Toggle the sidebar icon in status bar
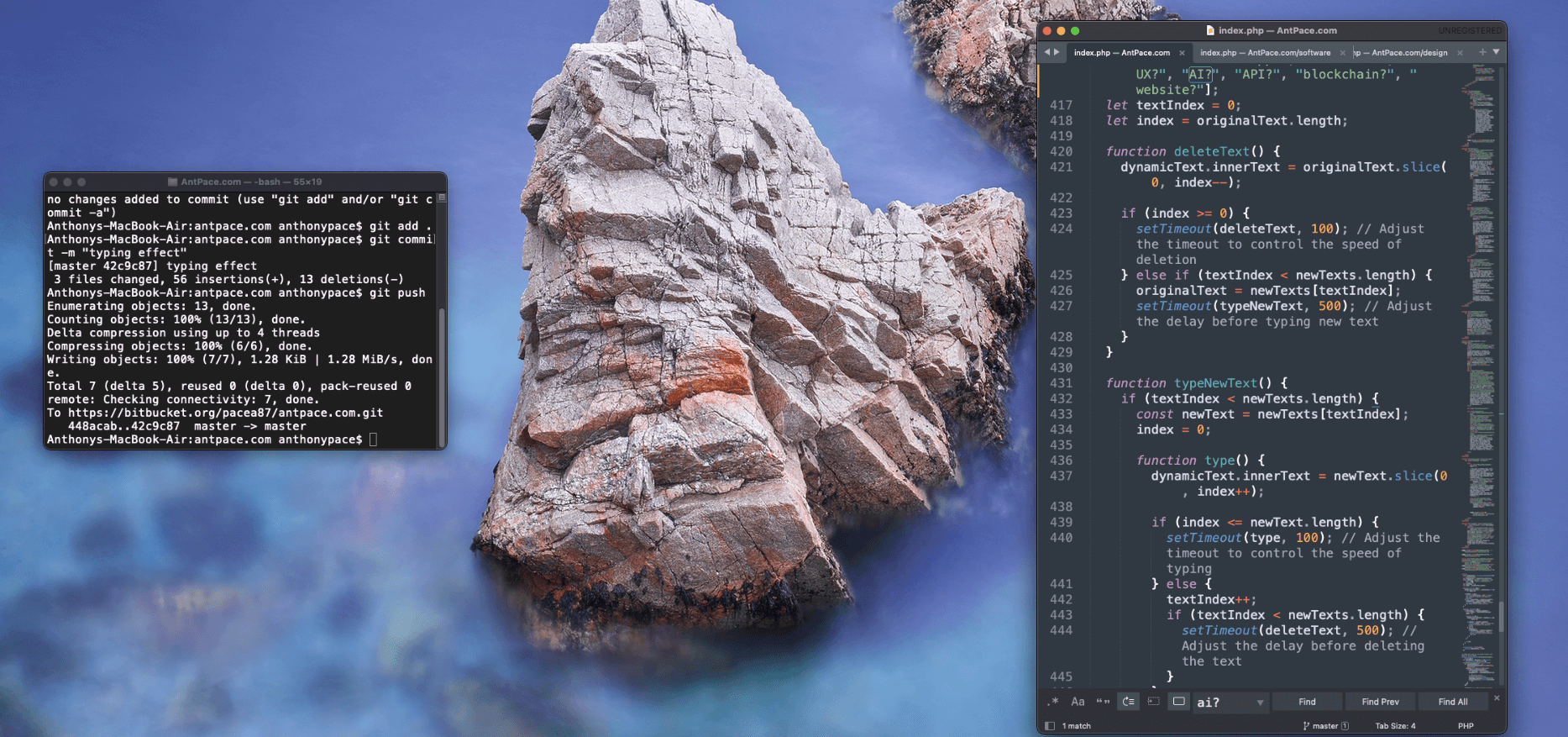The width and height of the screenshot is (1568, 737). (x=1050, y=726)
